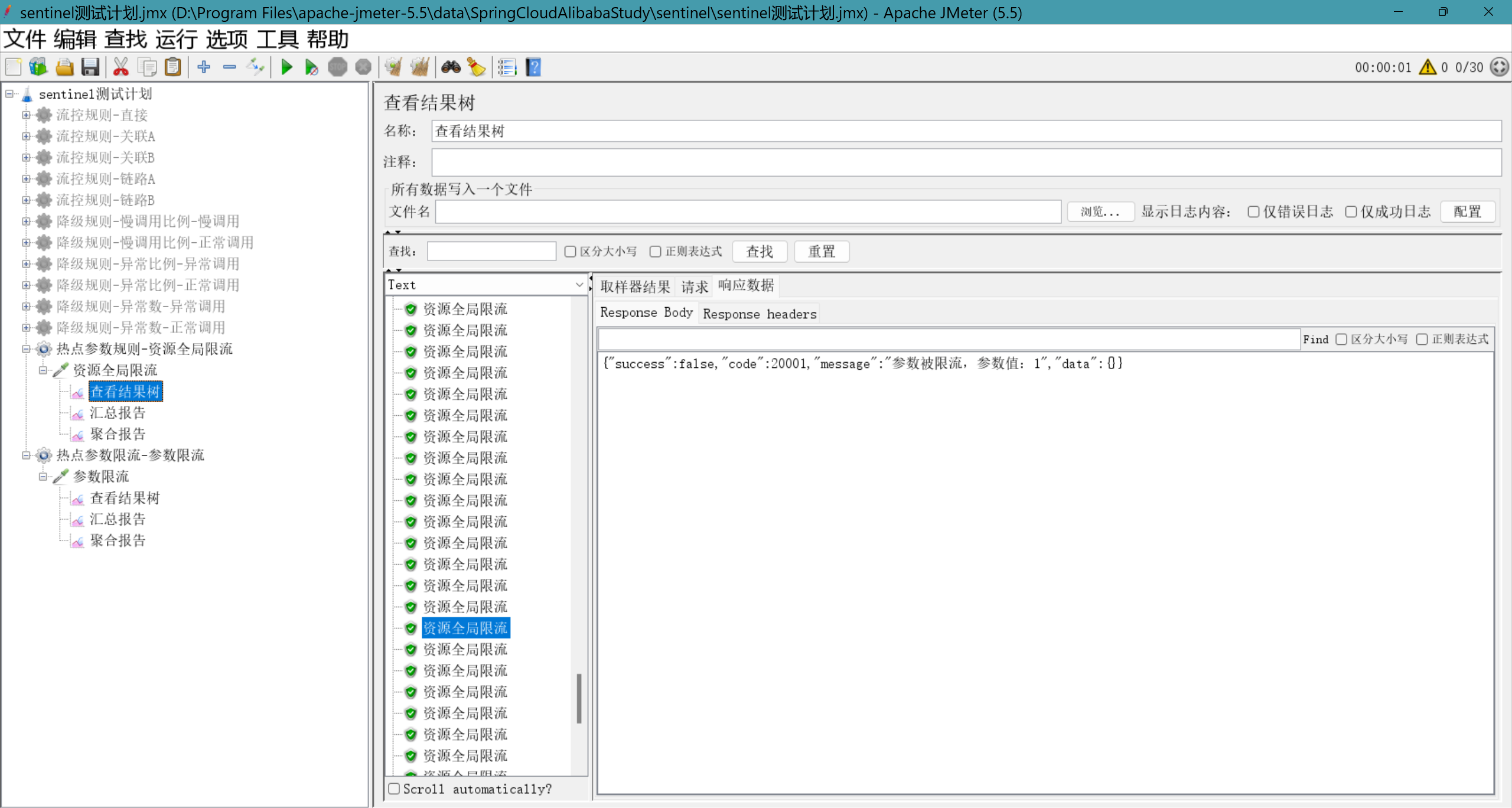Viewport: 1512px width, 808px height.
Task: Open the 运行 menu
Action: tap(176, 40)
